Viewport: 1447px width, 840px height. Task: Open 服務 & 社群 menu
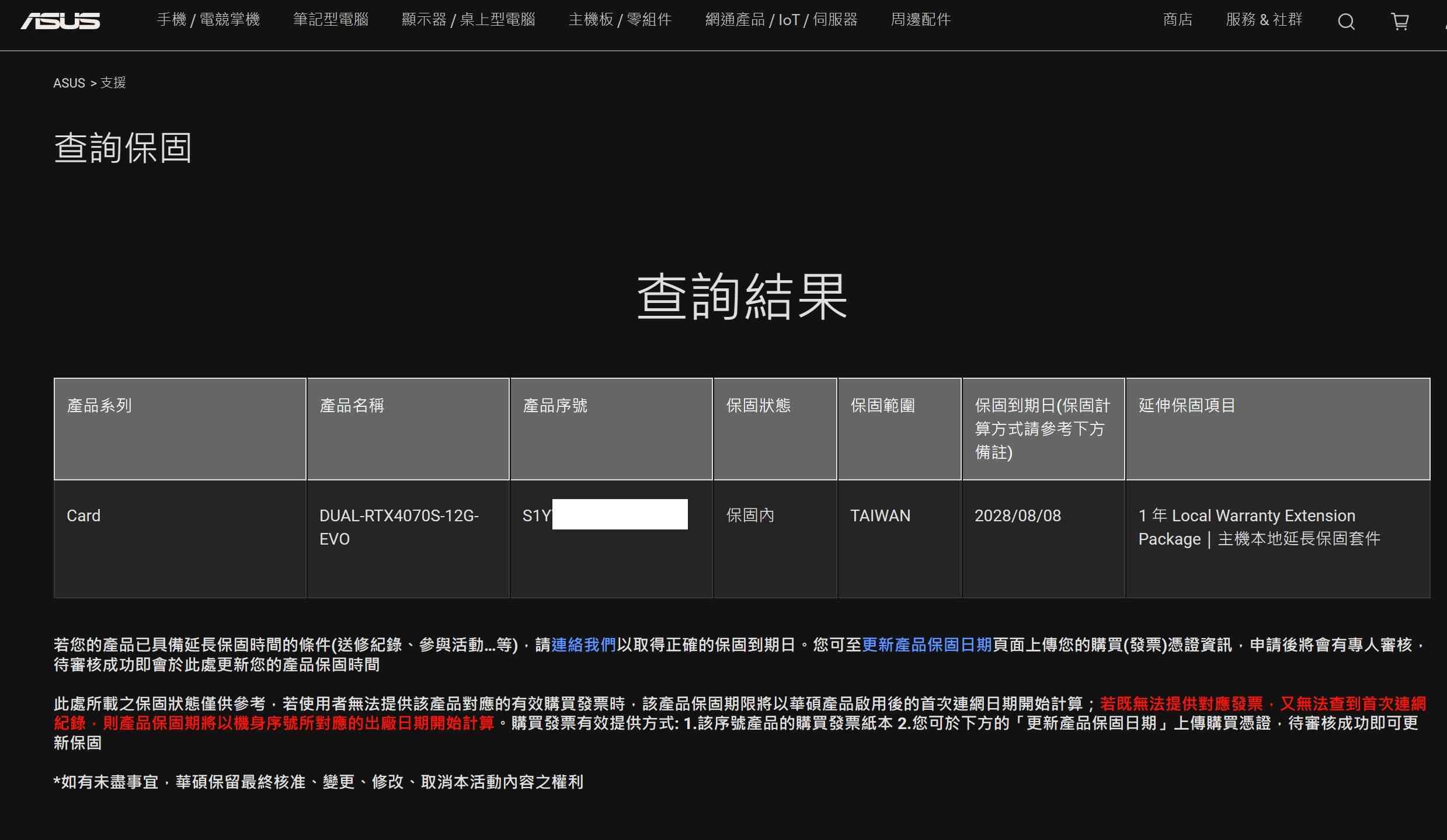click(1264, 20)
